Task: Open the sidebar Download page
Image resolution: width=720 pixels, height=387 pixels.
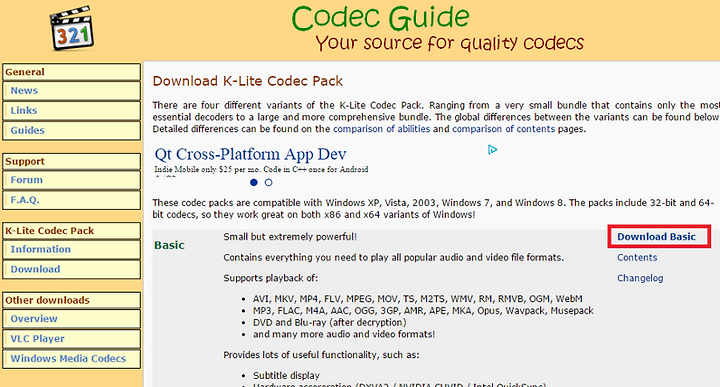Action: [72, 269]
